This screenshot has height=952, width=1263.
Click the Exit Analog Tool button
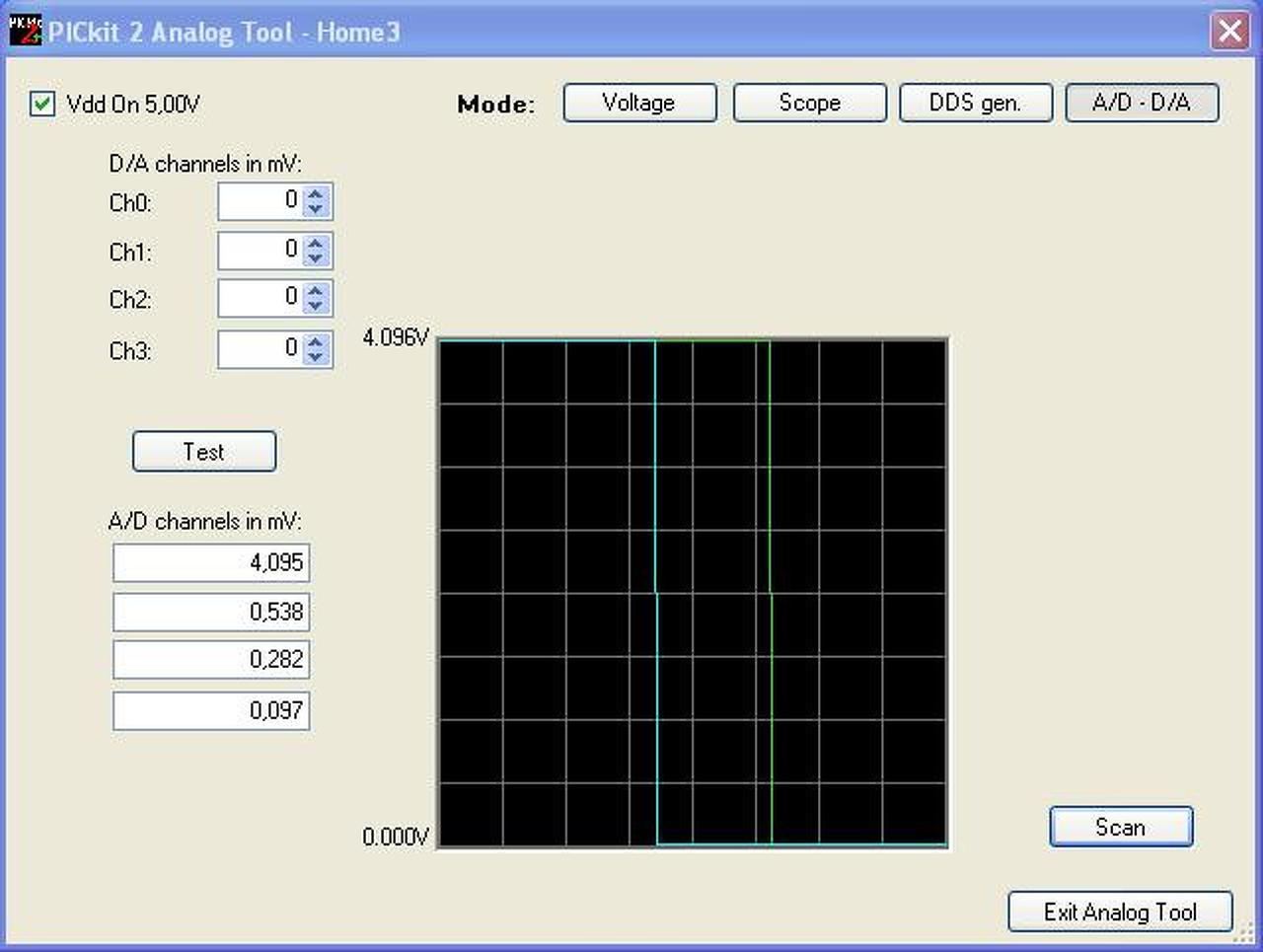[x=1120, y=912]
